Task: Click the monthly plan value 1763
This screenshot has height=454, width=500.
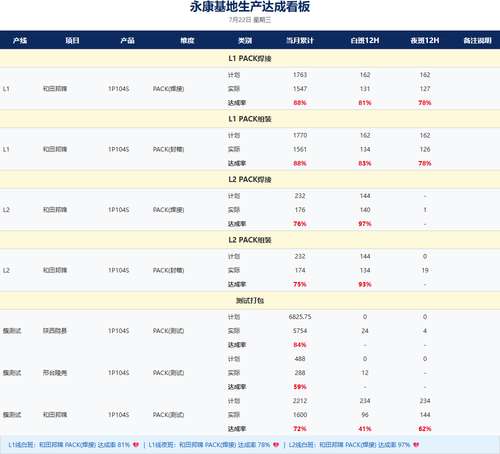Action: click(x=300, y=75)
